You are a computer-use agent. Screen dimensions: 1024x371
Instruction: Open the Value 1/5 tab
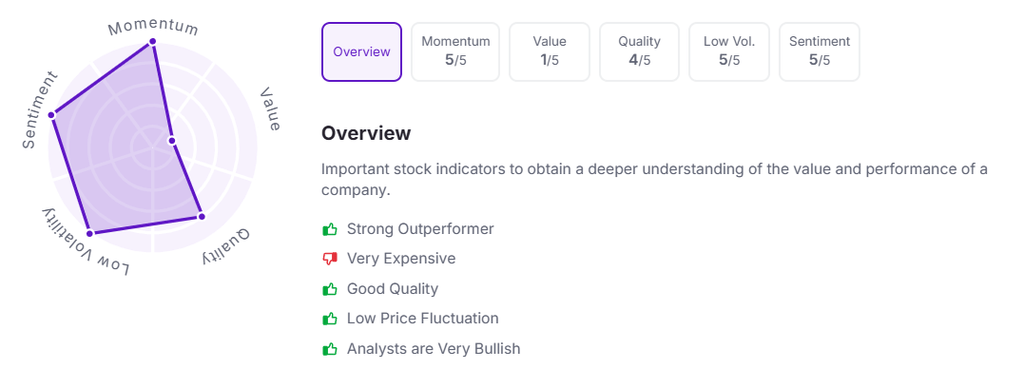(x=549, y=52)
